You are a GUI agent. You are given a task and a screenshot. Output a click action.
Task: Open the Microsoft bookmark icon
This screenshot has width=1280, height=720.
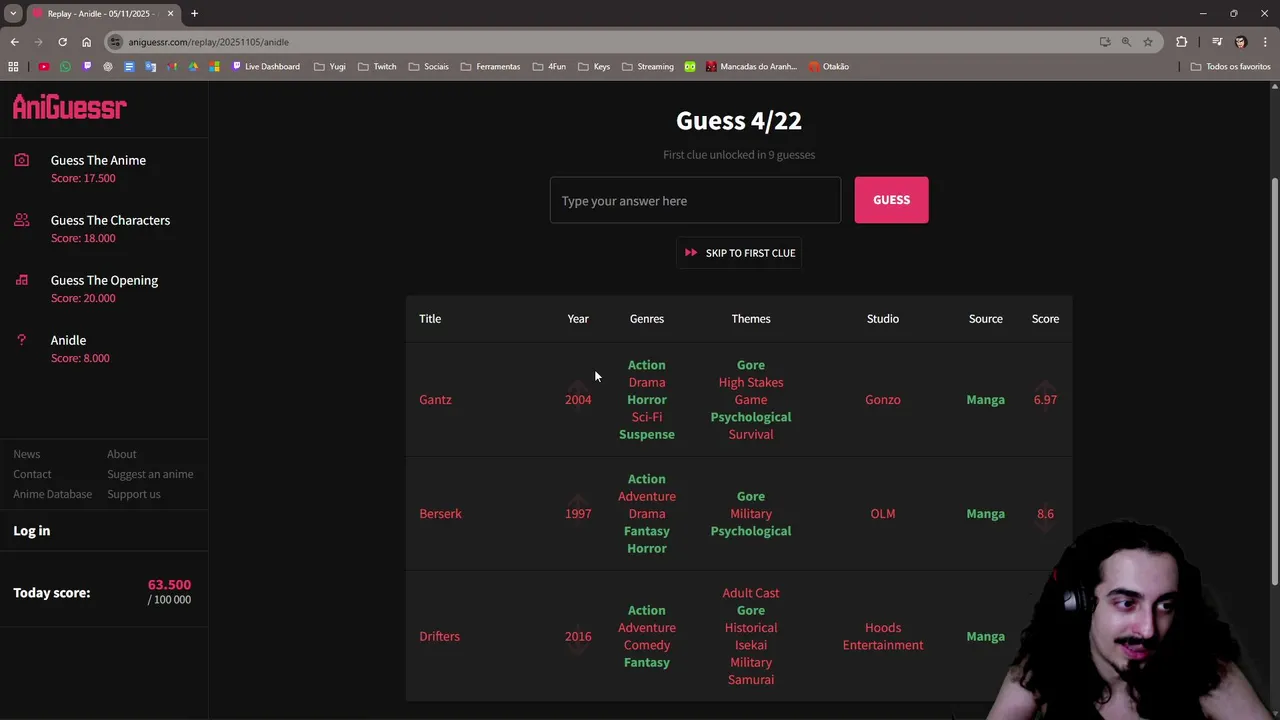click(215, 67)
